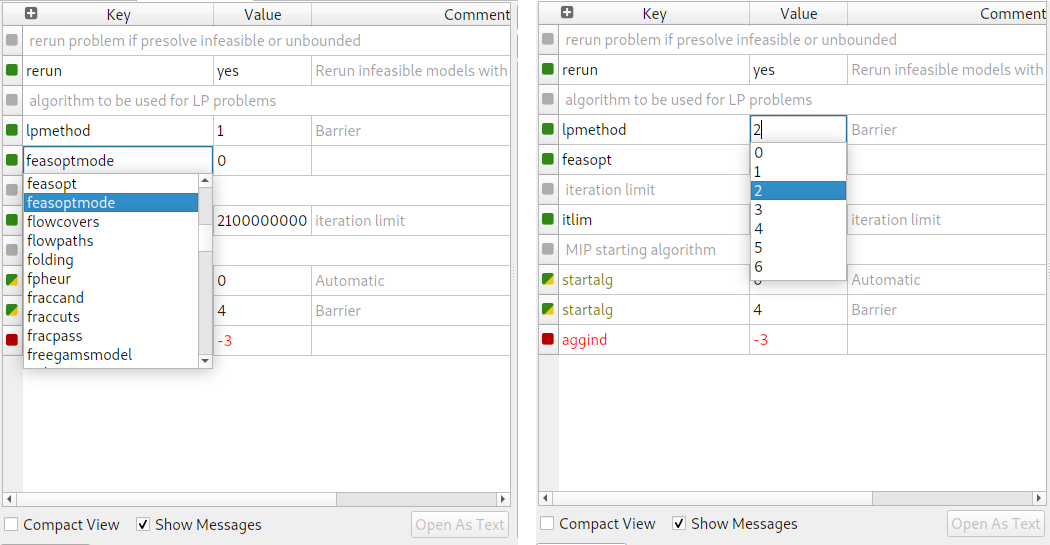Enable Compact View in left panel

pyautogui.click(x=11, y=524)
